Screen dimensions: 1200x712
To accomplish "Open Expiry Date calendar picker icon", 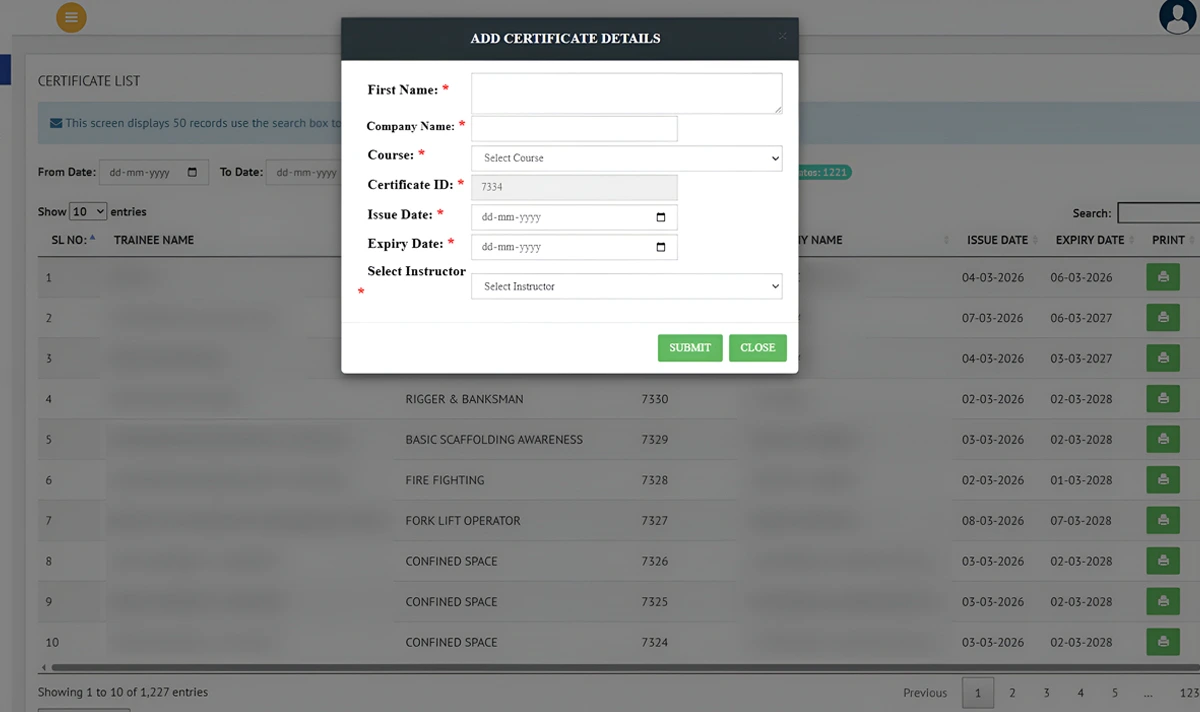I will [660, 247].
